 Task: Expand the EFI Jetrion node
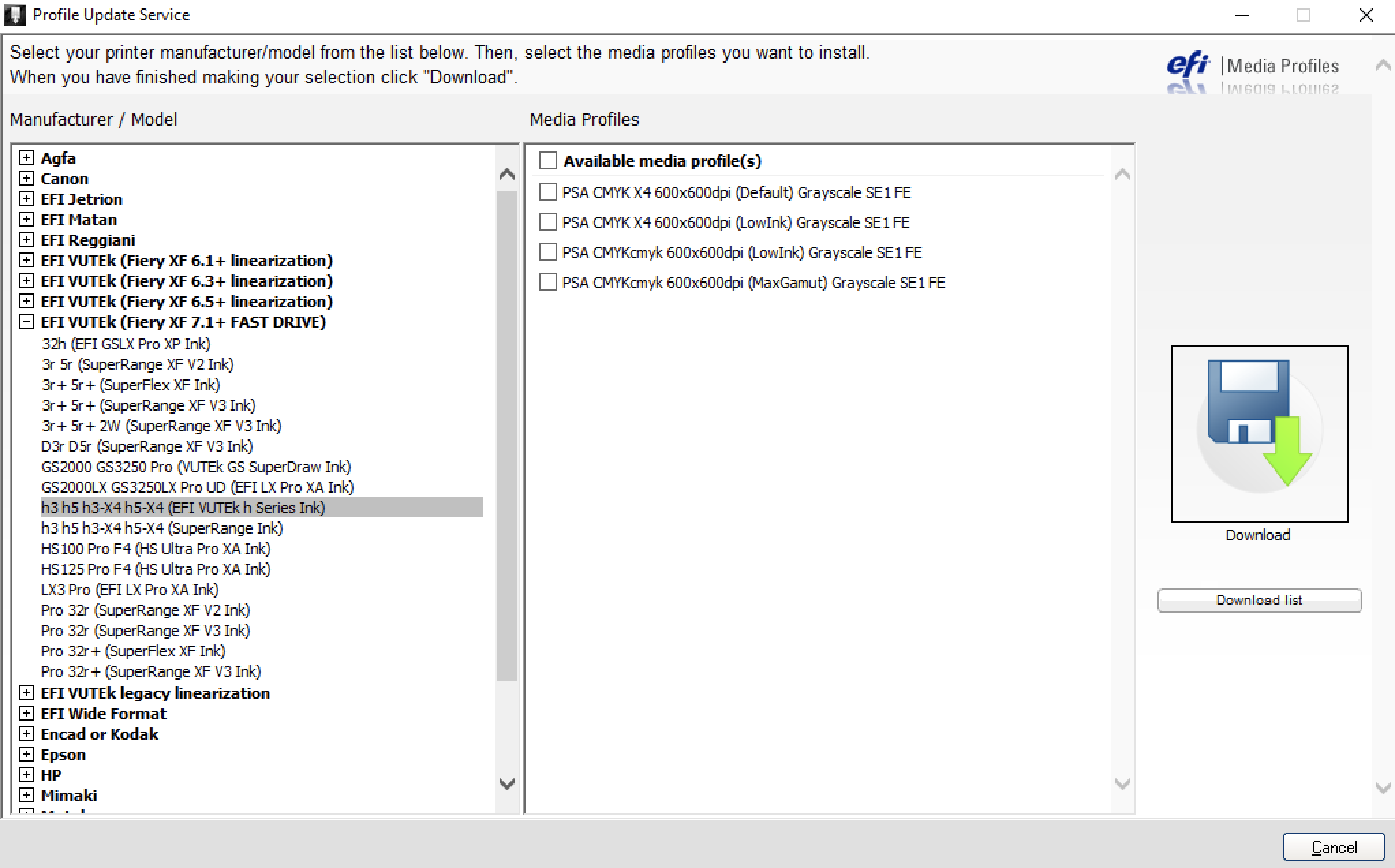point(27,199)
